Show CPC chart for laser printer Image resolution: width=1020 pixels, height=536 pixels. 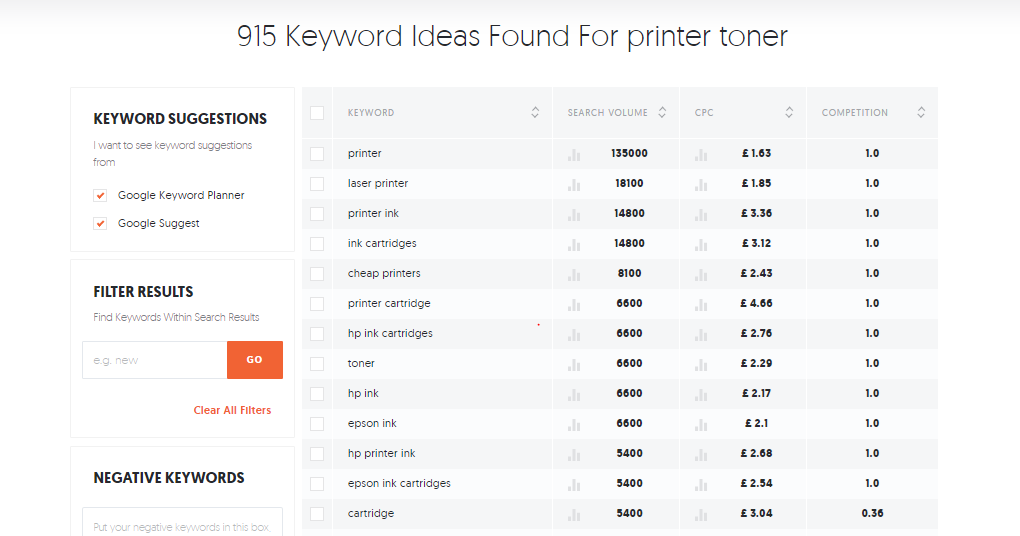click(x=701, y=185)
